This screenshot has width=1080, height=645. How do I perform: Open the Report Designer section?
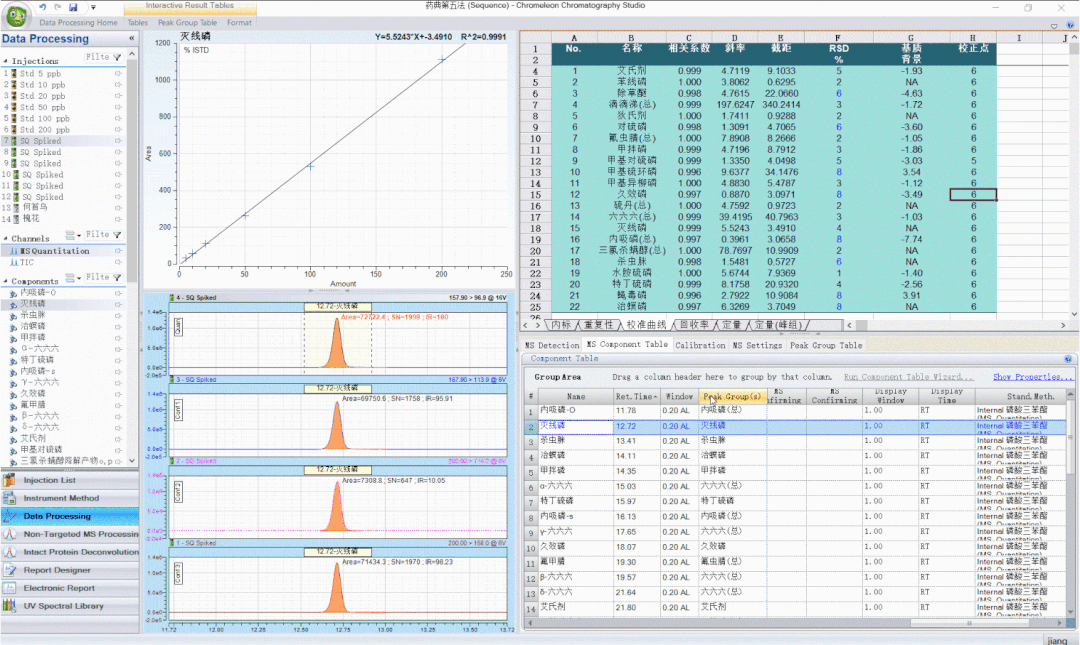(57, 570)
